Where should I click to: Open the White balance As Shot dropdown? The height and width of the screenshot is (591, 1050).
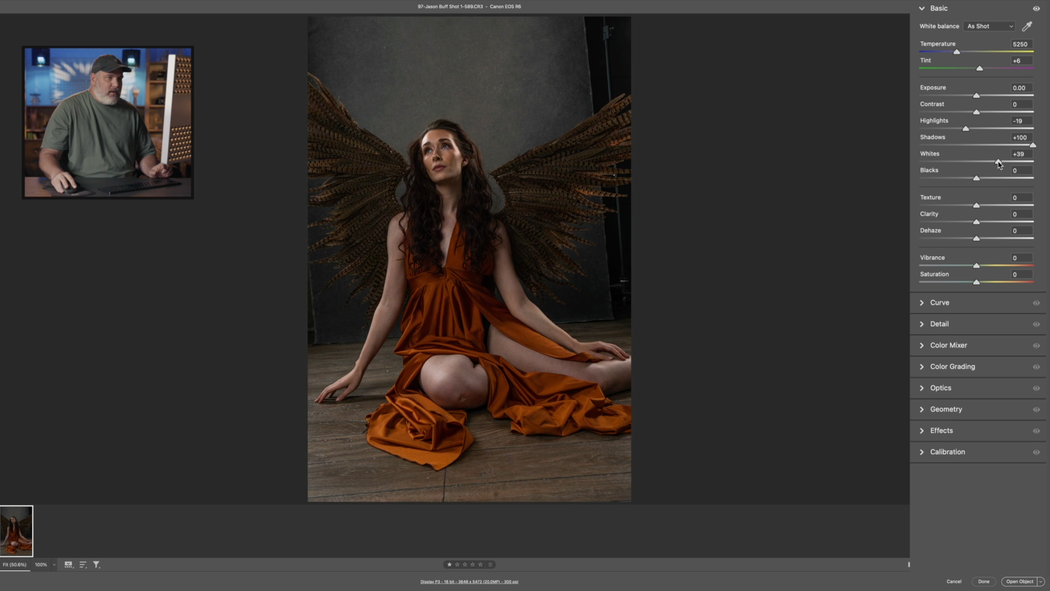coord(990,26)
